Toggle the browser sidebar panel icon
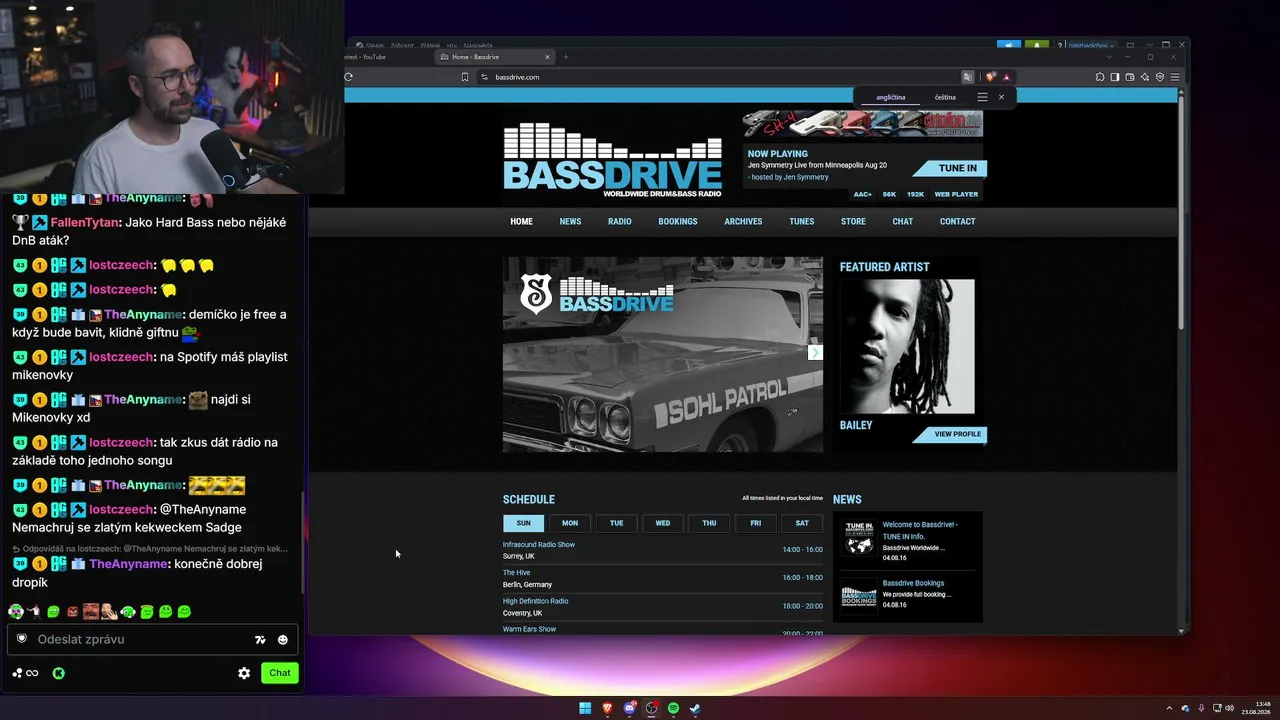The image size is (1280, 720). point(1115,77)
